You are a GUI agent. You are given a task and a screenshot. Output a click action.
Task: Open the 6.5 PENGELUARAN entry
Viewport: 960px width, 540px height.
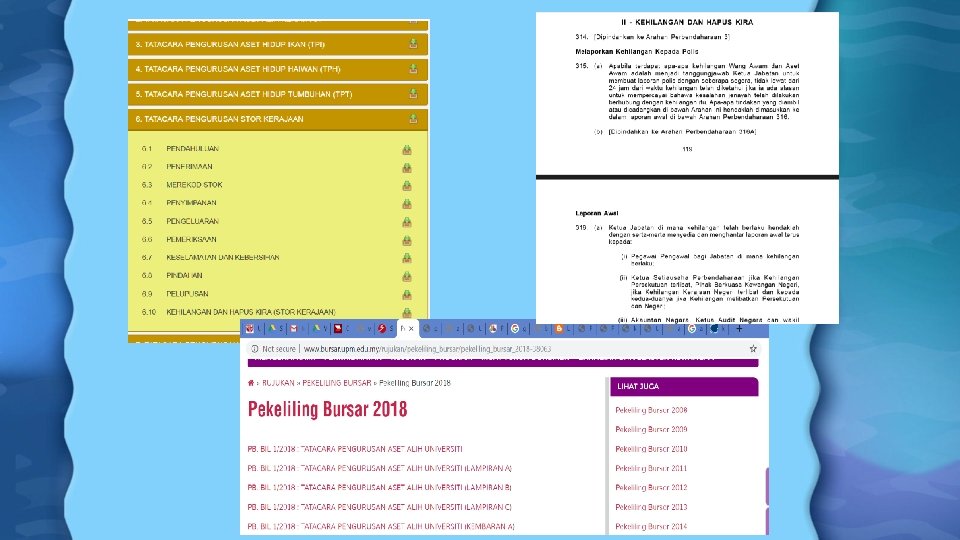[x=192, y=221]
